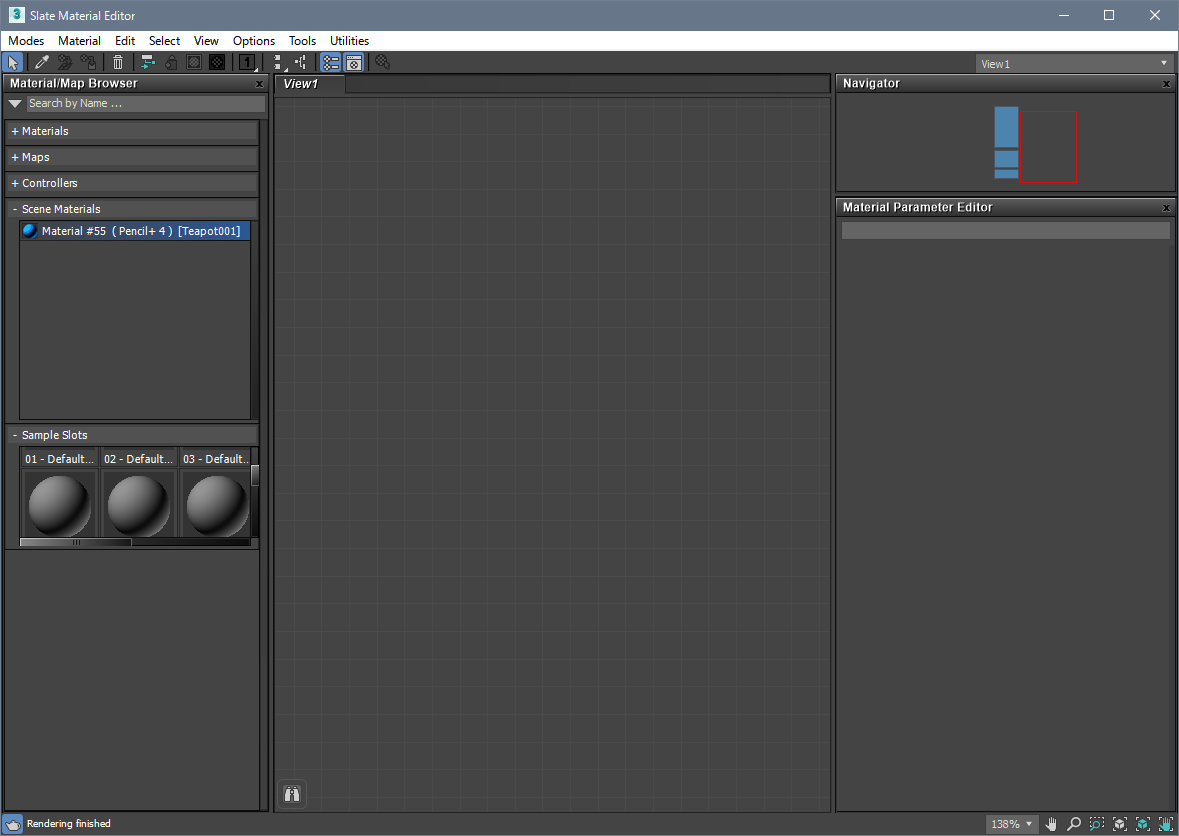Open the View1 view selector dropdown

pyautogui.click(x=1073, y=64)
